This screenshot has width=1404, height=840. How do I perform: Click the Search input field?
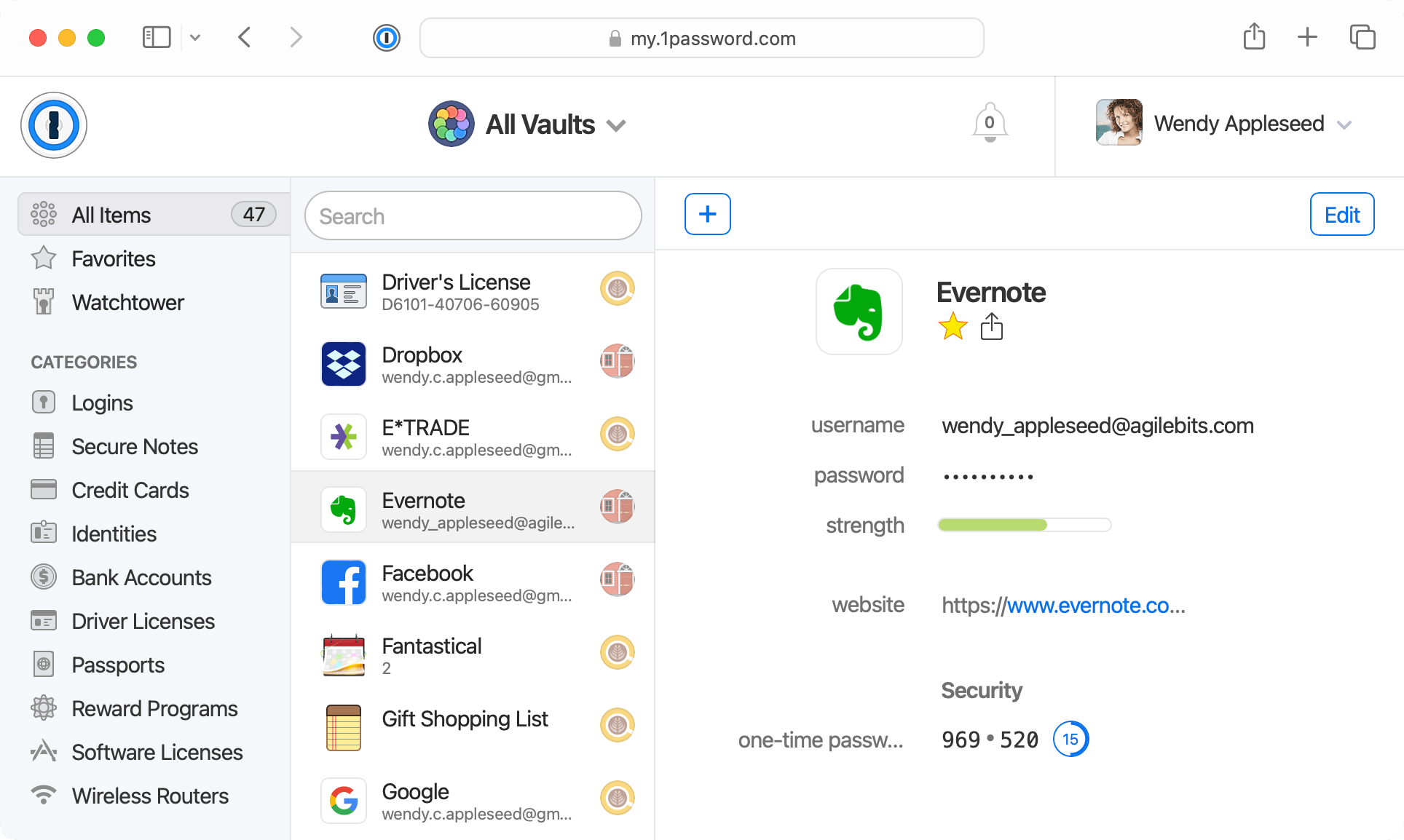tap(473, 215)
